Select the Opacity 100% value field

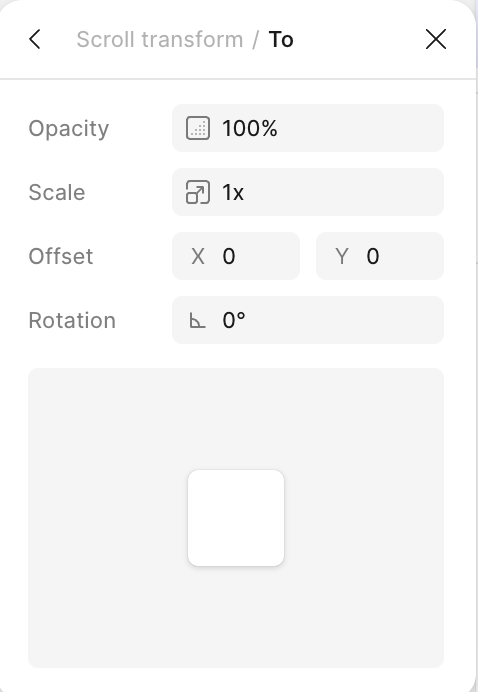308,128
